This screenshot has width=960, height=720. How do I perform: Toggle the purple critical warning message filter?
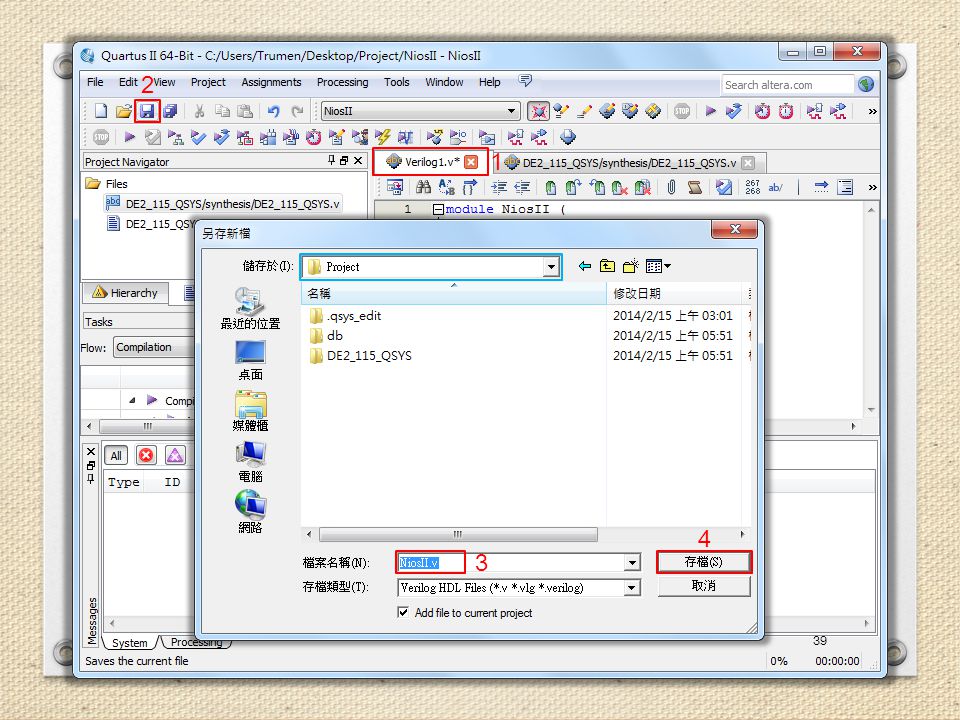(x=175, y=456)
